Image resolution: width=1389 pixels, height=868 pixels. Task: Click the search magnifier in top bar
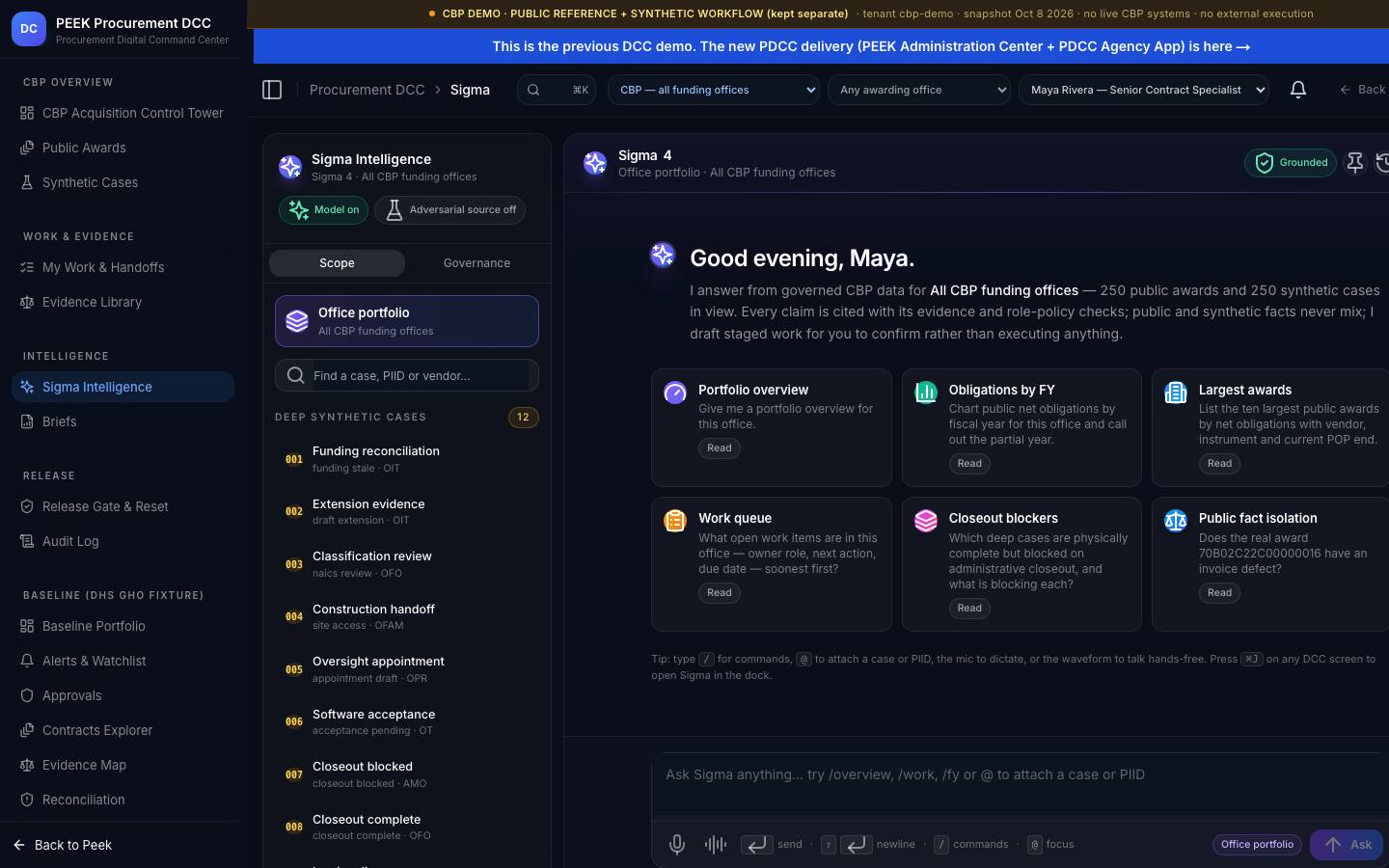tap(533, 90)
